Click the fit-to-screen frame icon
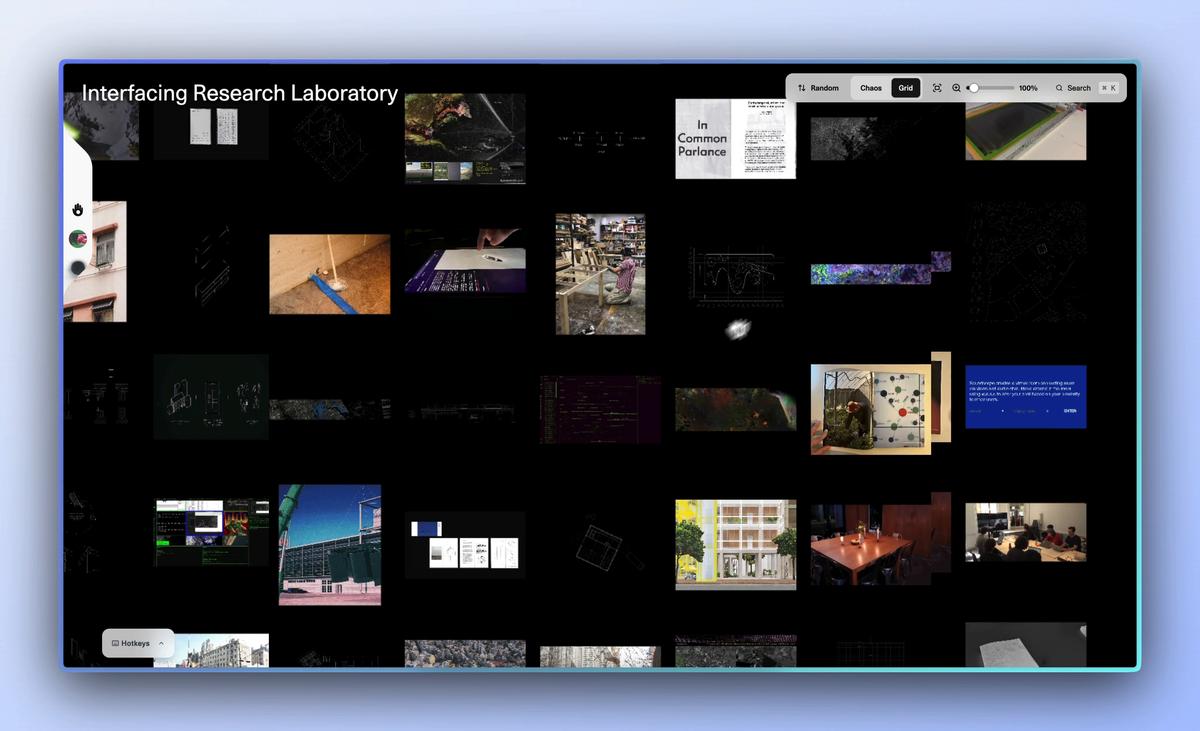 937,88
